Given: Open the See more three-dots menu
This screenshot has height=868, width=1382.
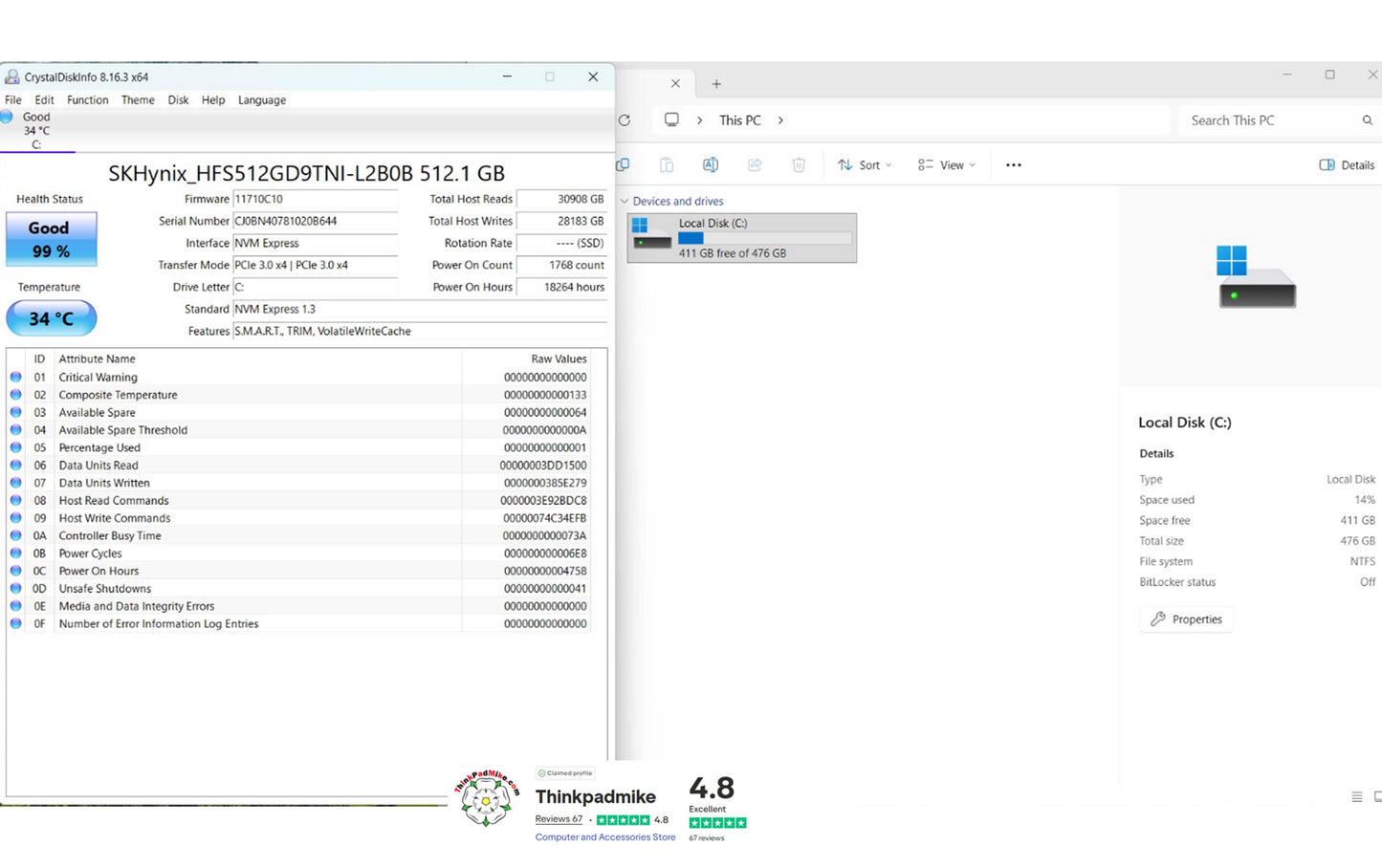Looking at the screenshot, I should pyautogui.click(x=1014, y=165).
